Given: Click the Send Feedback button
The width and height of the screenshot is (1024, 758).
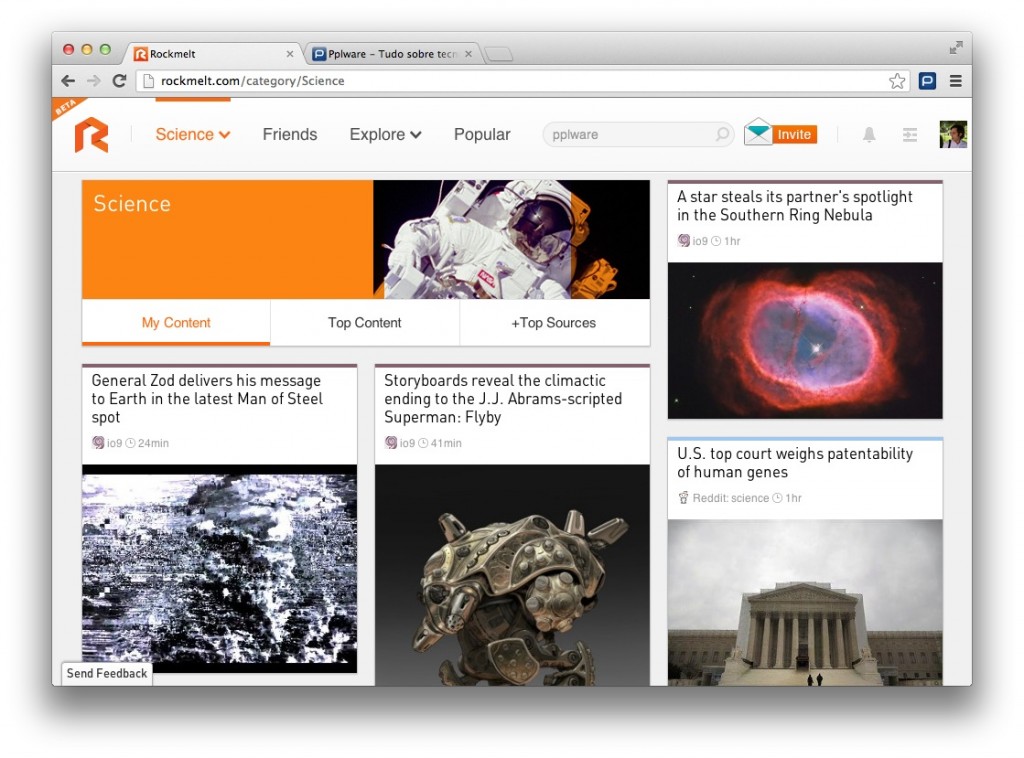Looking at the screenshot, I should (107, 673).
